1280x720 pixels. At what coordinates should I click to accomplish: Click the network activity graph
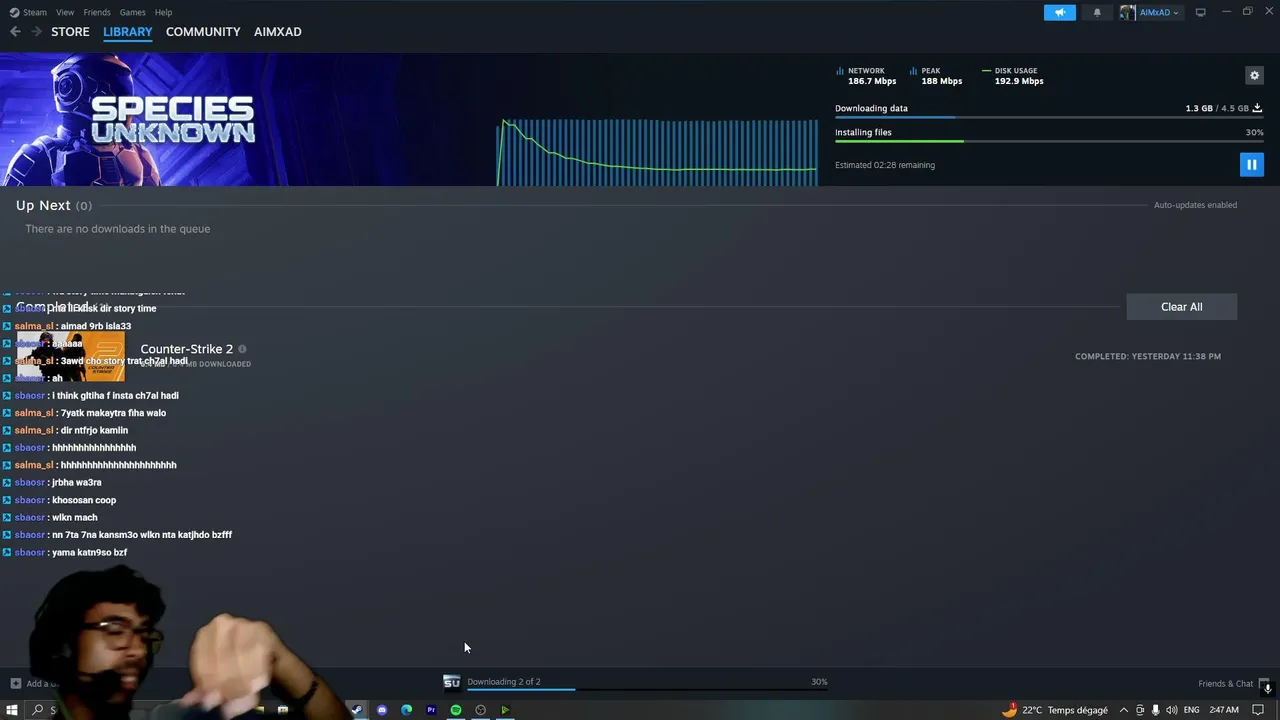[x=658, y=152]
